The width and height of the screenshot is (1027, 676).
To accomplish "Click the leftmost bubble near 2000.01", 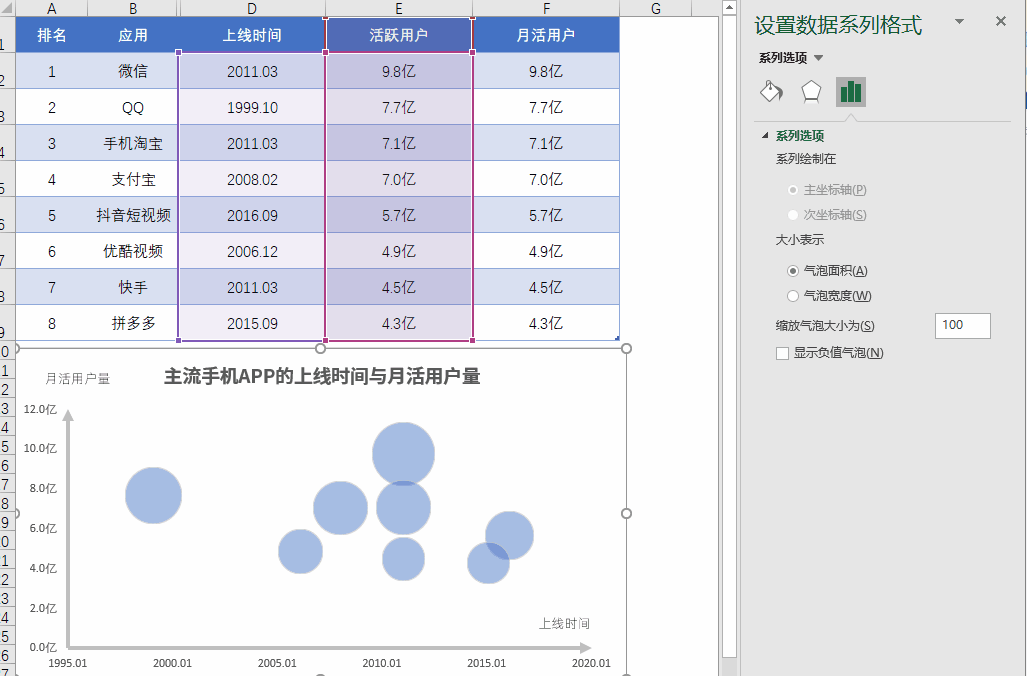I will (153, 495).
